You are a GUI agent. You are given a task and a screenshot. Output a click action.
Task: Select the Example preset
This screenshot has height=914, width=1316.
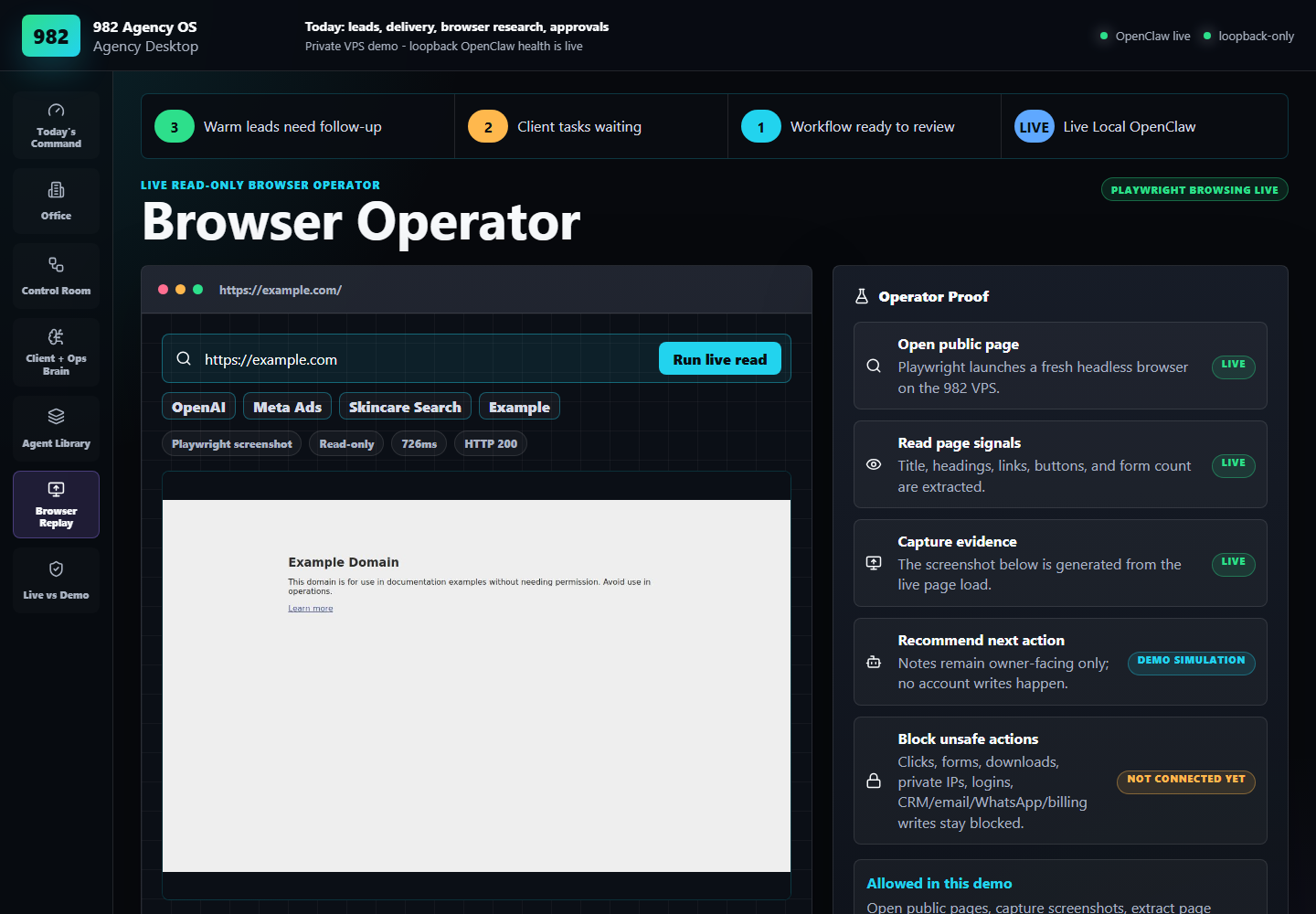pos(519,407)
